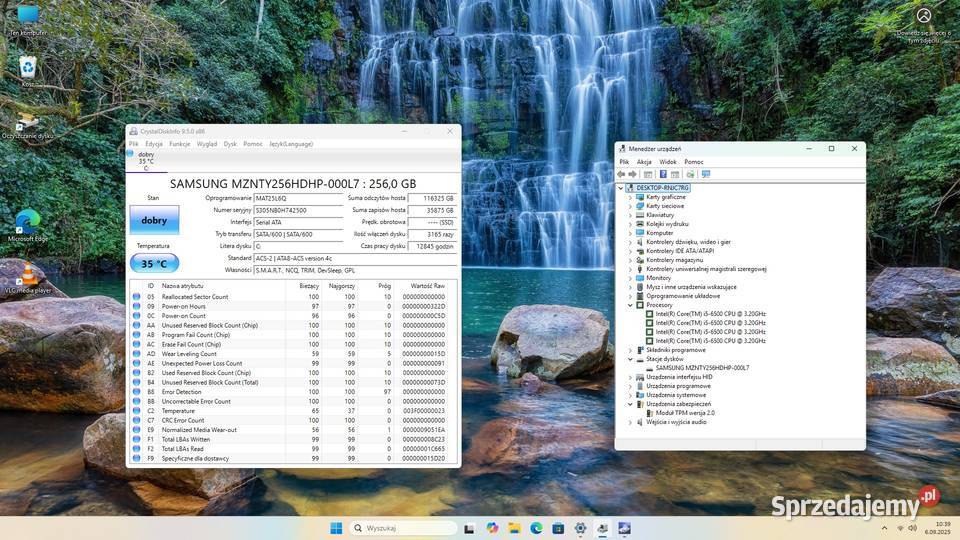Expand Kontrolery IDE ATA/ATAPI node
Viewport: 960px width, 540px height.
tap(630, 251)
